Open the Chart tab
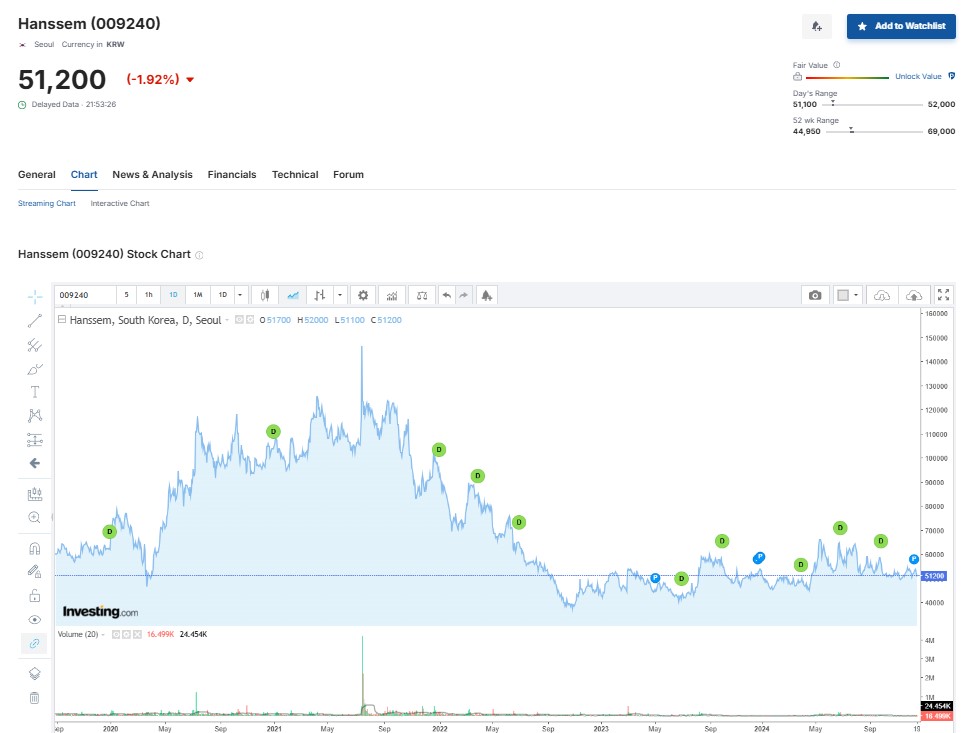This screenshot has width=962, height=733. point(84,175)
